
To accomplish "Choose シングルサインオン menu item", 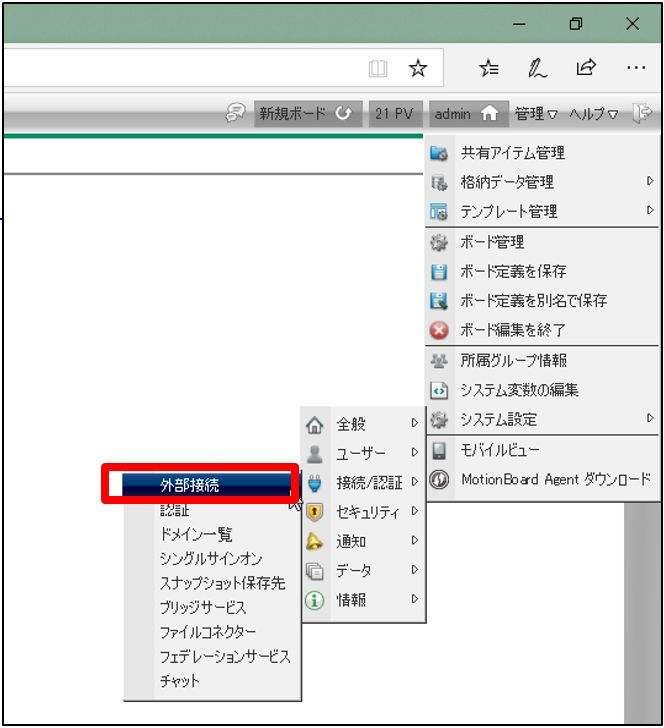I will click(x=210, y=559).
